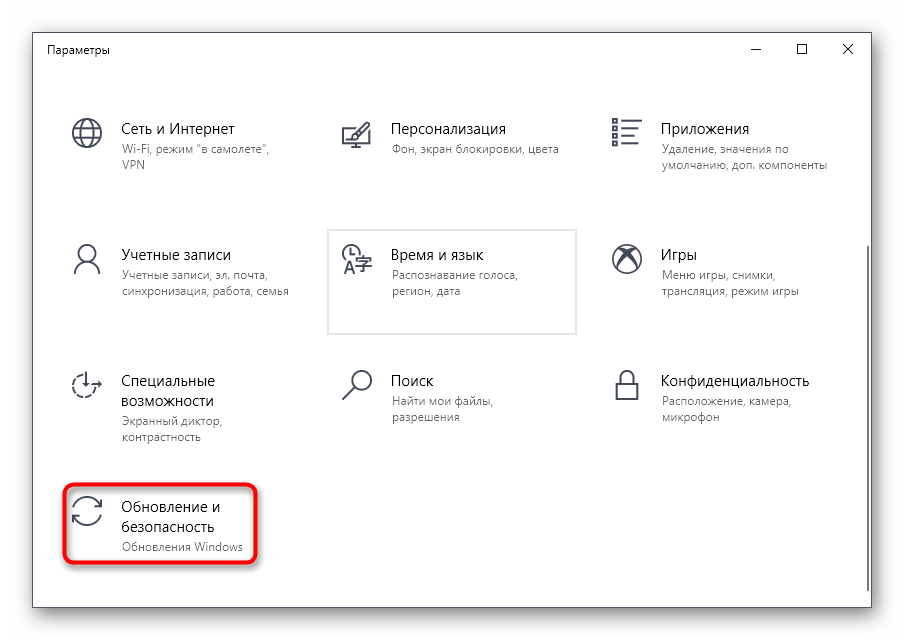Open the Приложения category title
The image size is (904, 640).
(x=705, y=129)
